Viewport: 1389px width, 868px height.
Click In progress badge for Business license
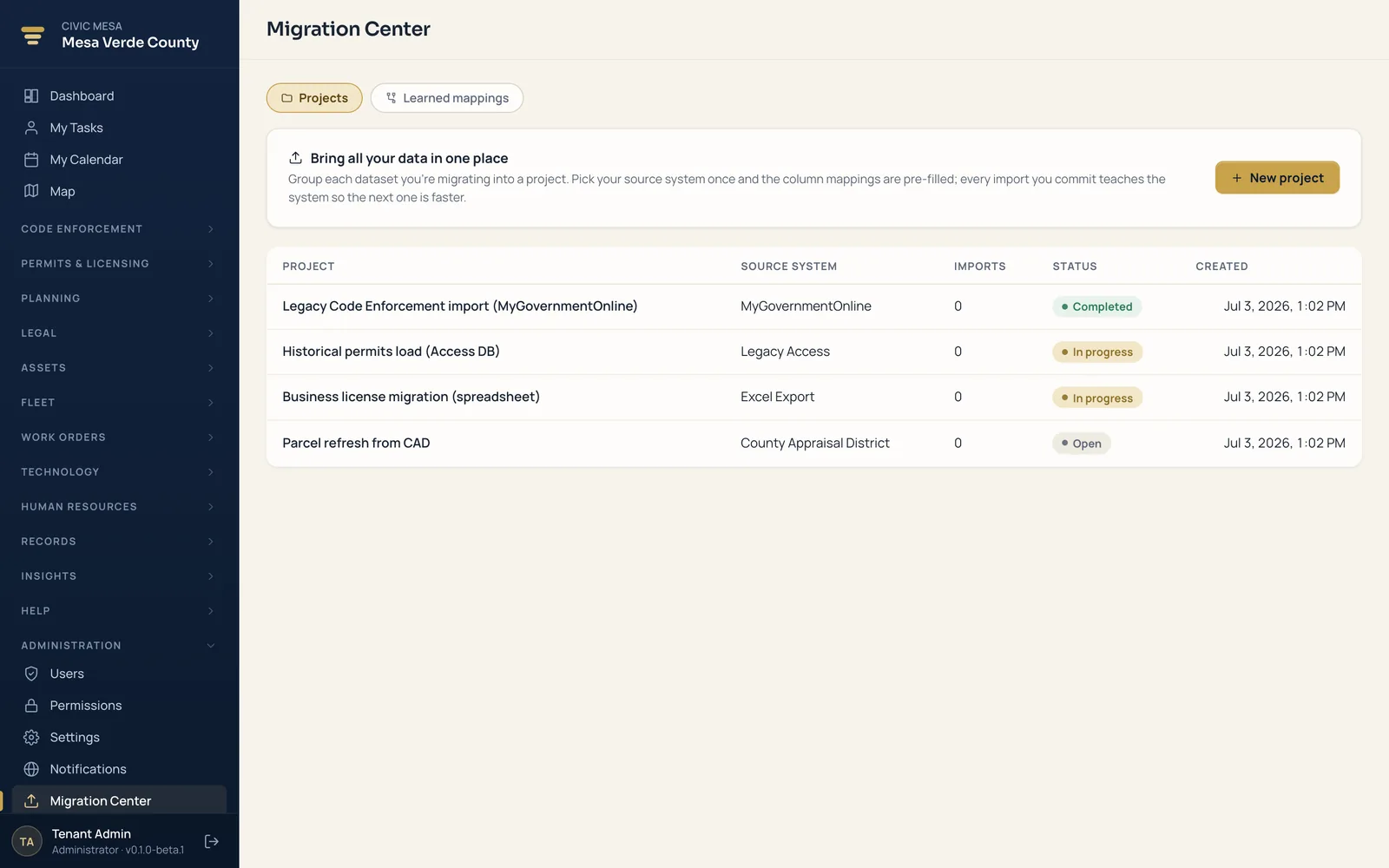pyautogui.click(x=1097, y=398)
